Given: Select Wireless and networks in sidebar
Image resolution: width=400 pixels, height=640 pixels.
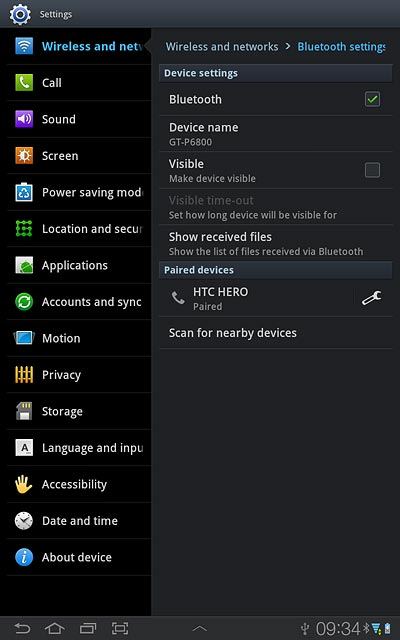Looking at the screenshot, I should [x=79, y=47].
